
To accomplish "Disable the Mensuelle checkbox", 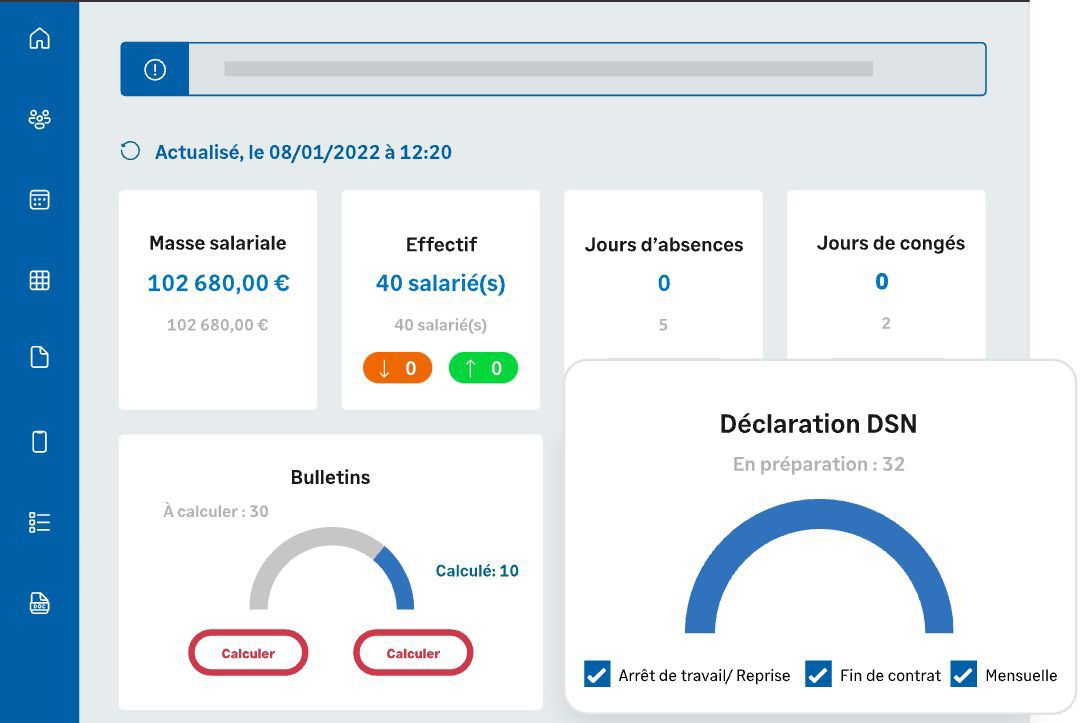I will coord(963,675).
